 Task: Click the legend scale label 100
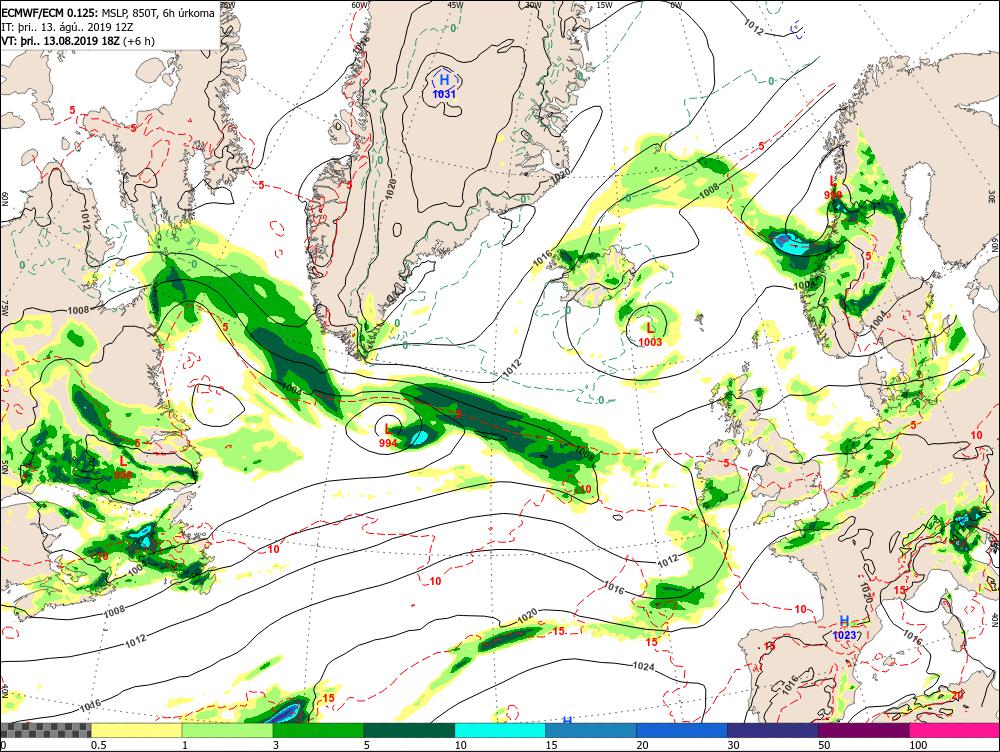click(918, 745)
